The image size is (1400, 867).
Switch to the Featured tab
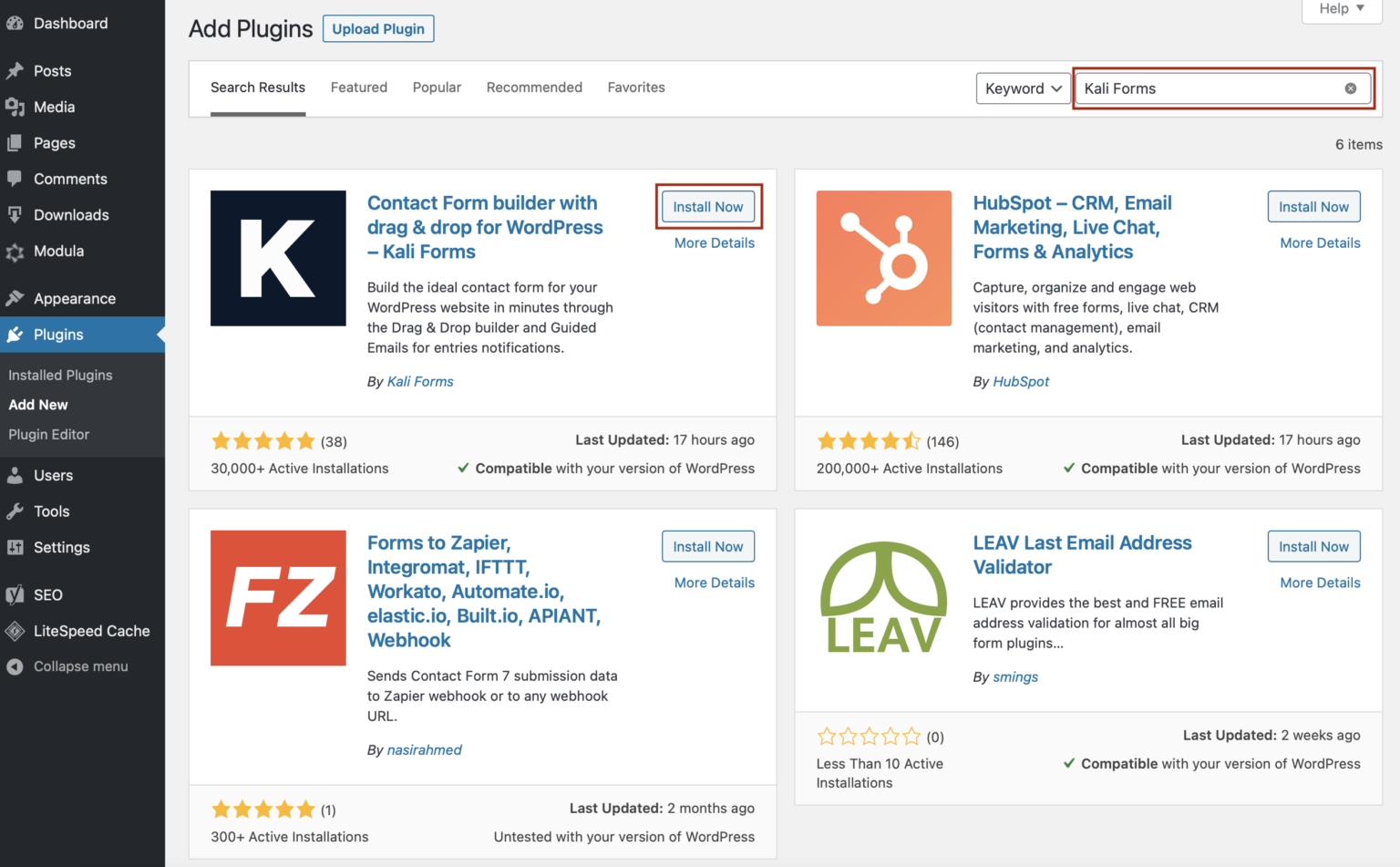(x=358, y=88)
